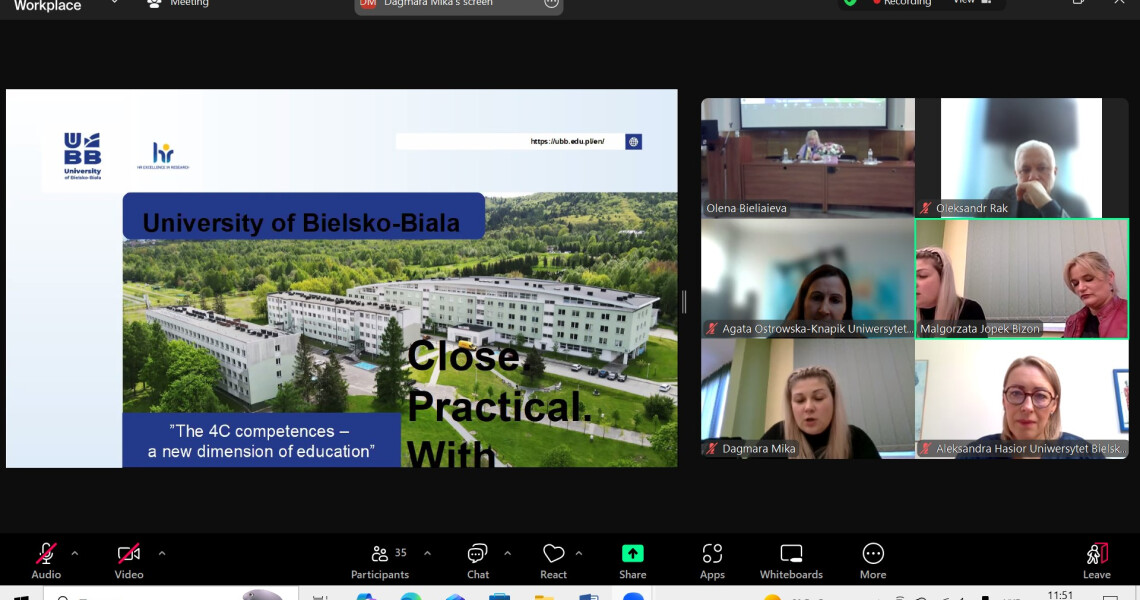Expand the arrow next to Participants
Screen dimensions: 1140x600
[428, 553]
